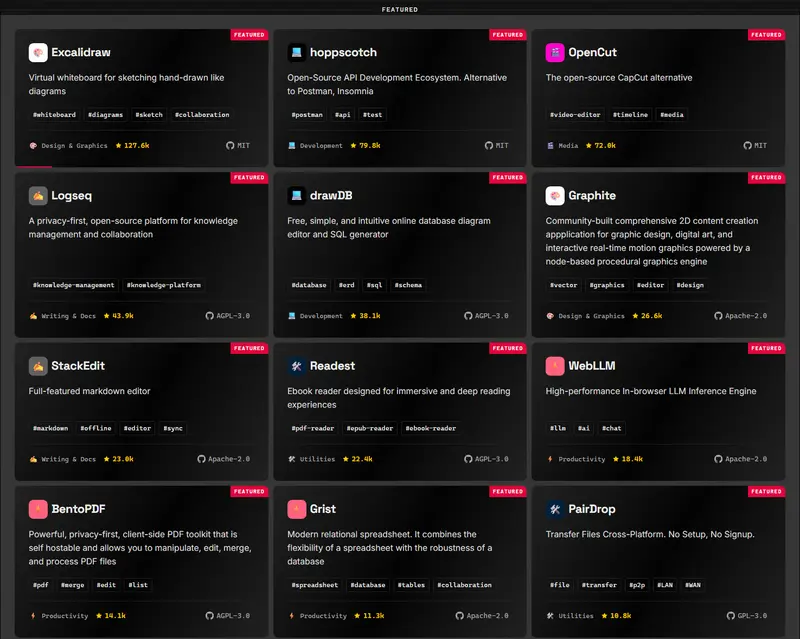The height and width of the screenshot is (639, 800).
Task: Open the WebLLM title link
Action: [592, 366]
